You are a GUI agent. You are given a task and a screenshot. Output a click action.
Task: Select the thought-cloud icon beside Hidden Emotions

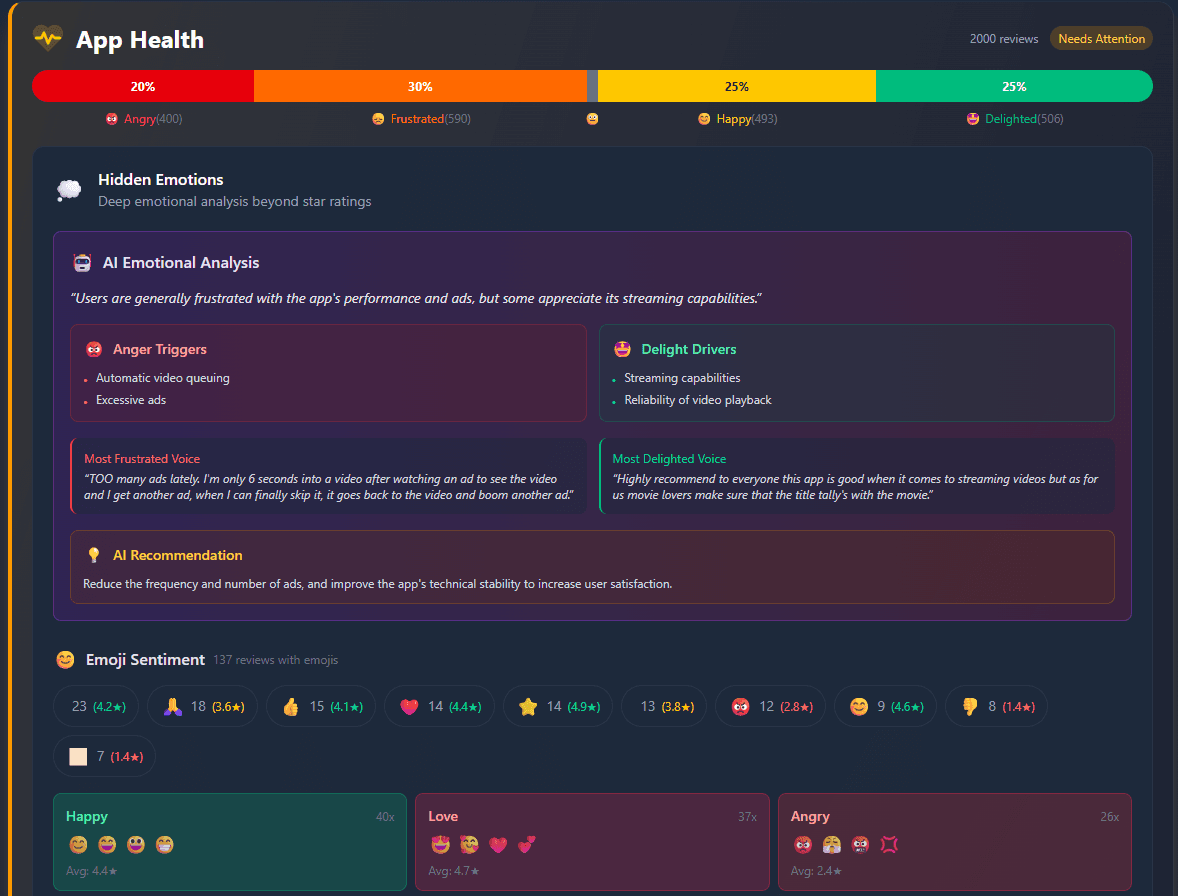tap(68, 190)
